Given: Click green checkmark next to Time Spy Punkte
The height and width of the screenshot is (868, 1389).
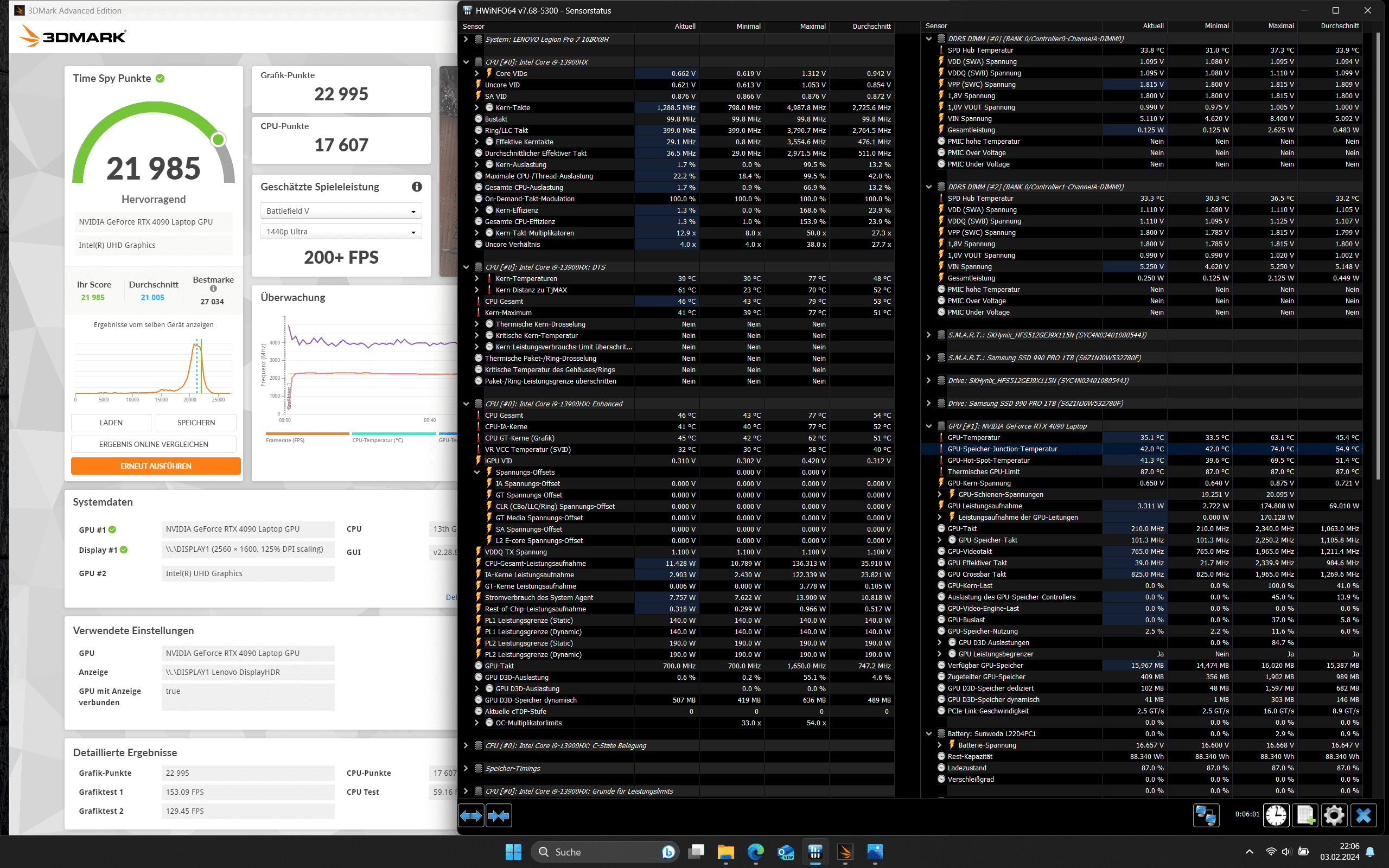Looking at the screenshot, I should pyautogui.click(x=160, y=78).
